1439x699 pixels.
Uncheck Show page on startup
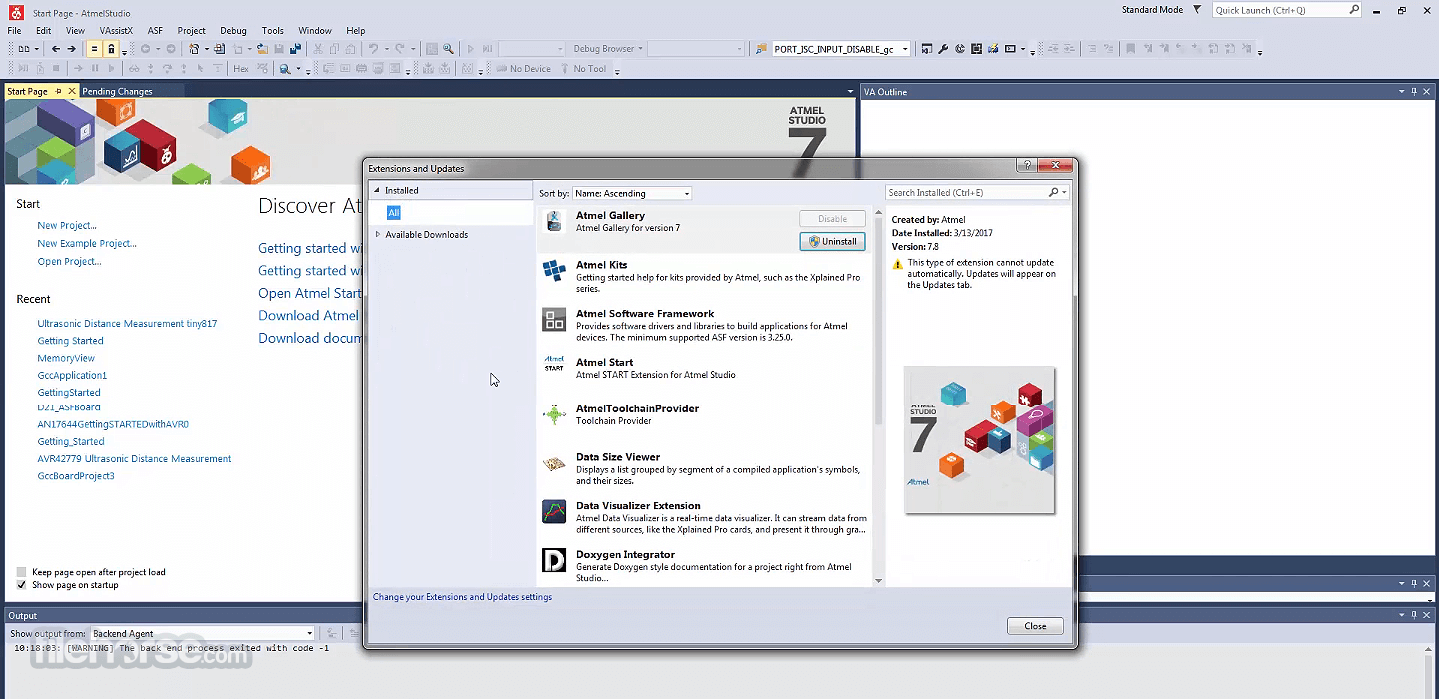click(21, 585)
